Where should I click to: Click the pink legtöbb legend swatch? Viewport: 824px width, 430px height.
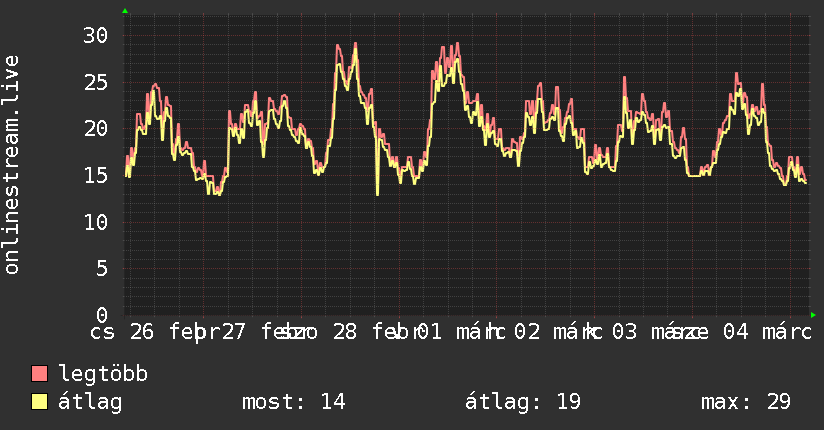(39, 373)
